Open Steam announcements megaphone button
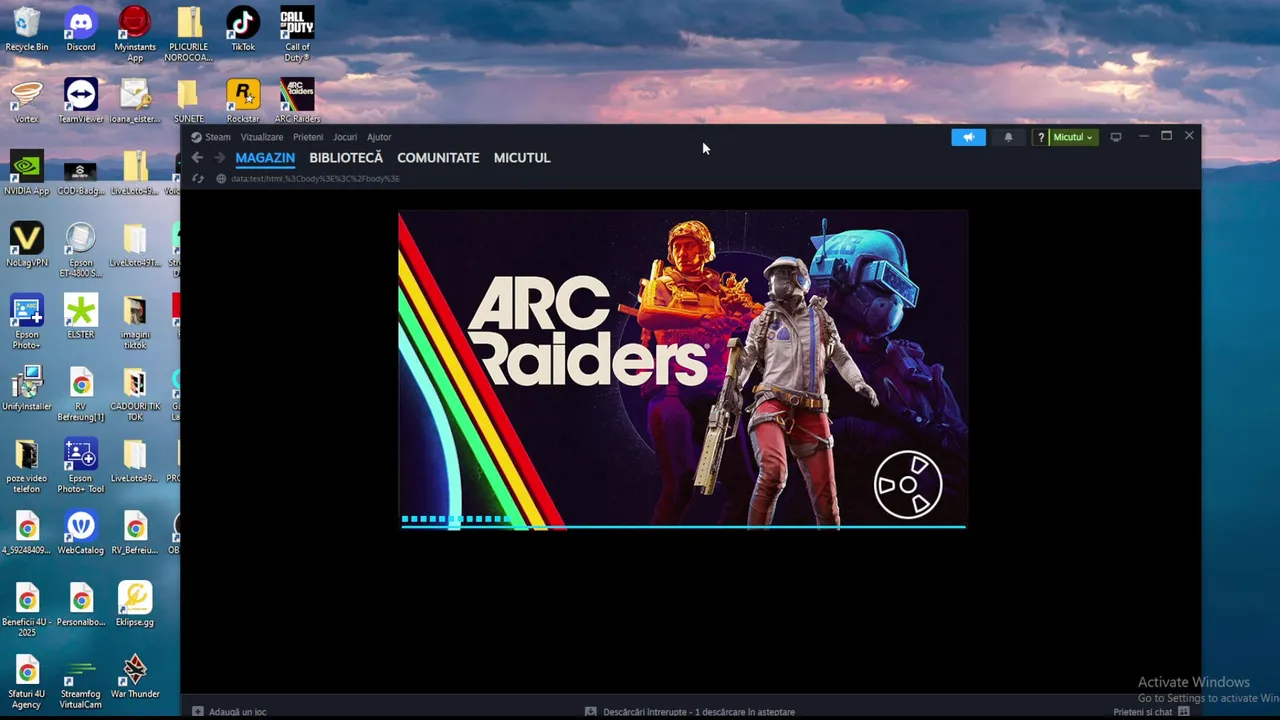 coord(968,137)
